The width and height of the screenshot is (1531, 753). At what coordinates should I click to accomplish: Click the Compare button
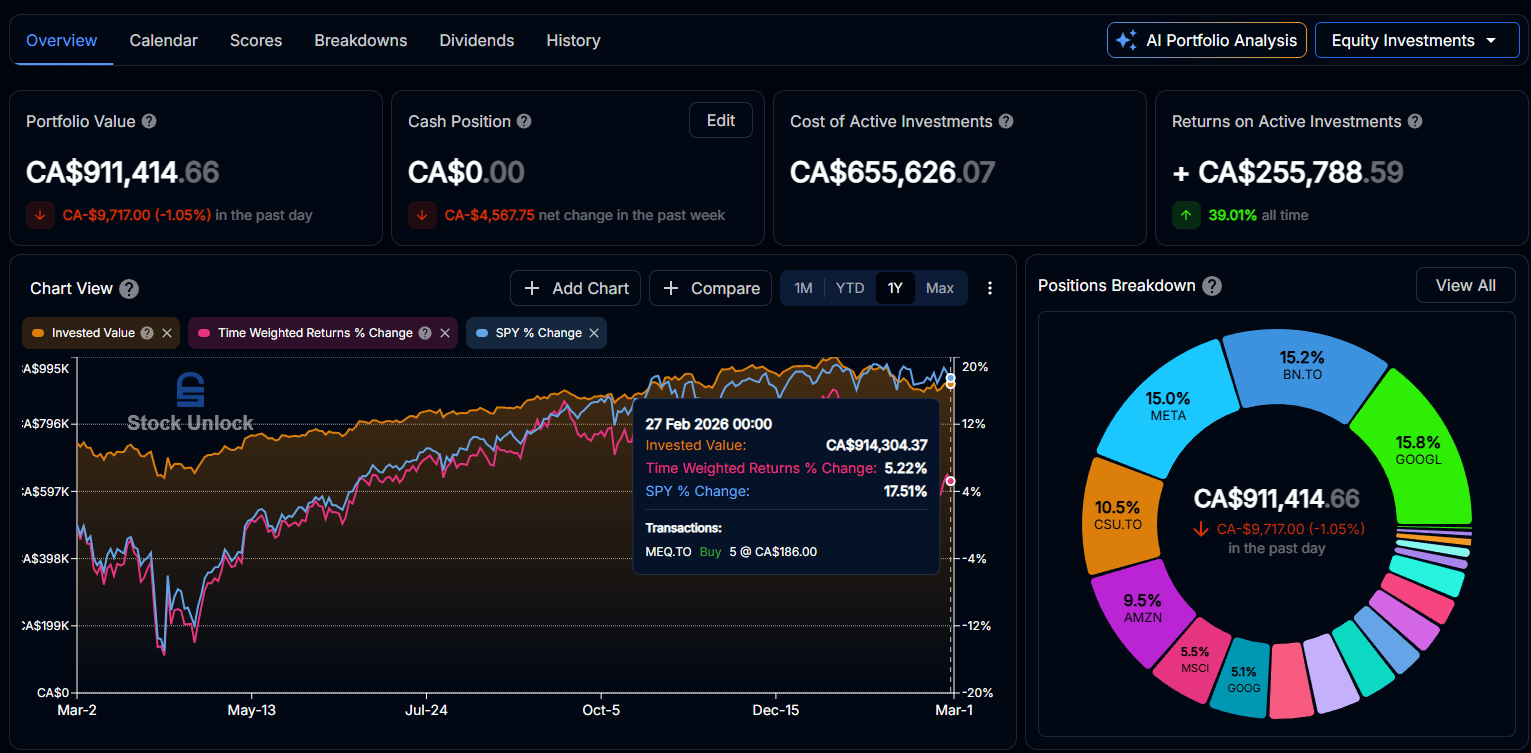[x=710, y=288]
